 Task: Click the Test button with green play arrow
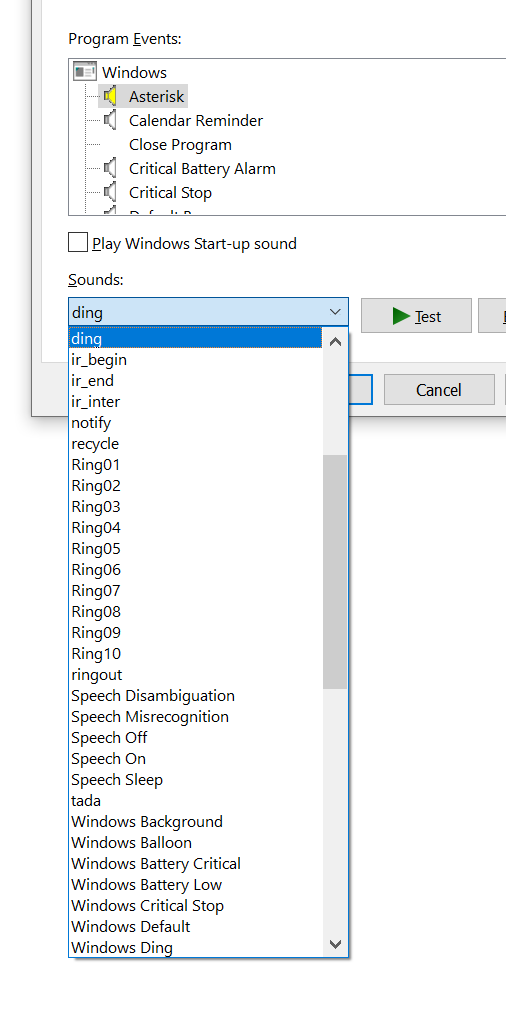point(416,316)
